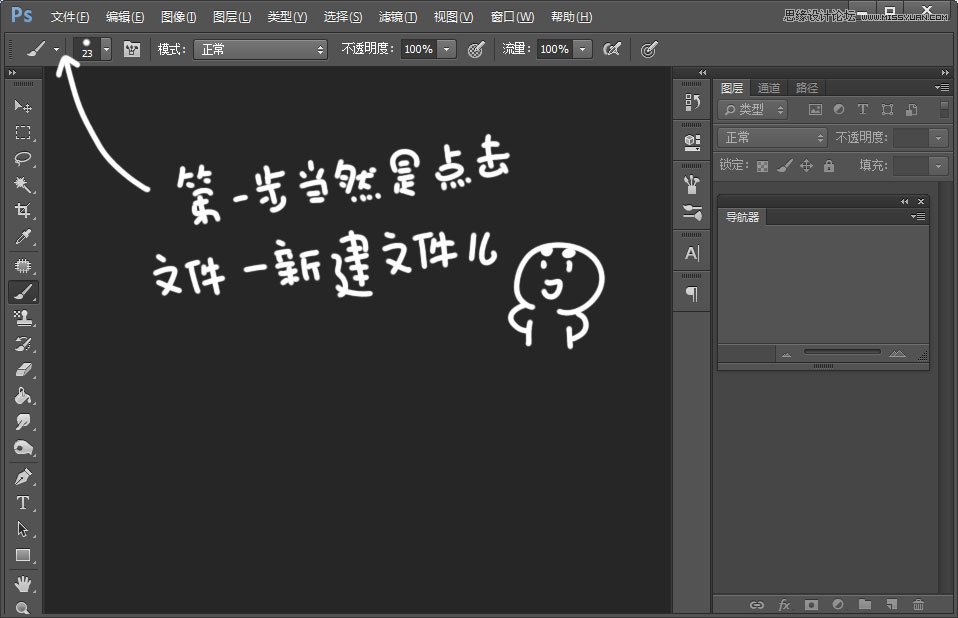Open the brush preset picker dropdown
This screenshot has width=958, height=618.
[x=106, y=49]
